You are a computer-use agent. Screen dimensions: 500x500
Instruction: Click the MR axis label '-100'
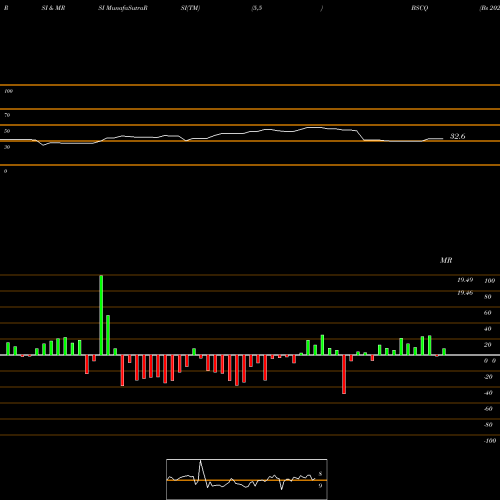click(x=490, y=441)
